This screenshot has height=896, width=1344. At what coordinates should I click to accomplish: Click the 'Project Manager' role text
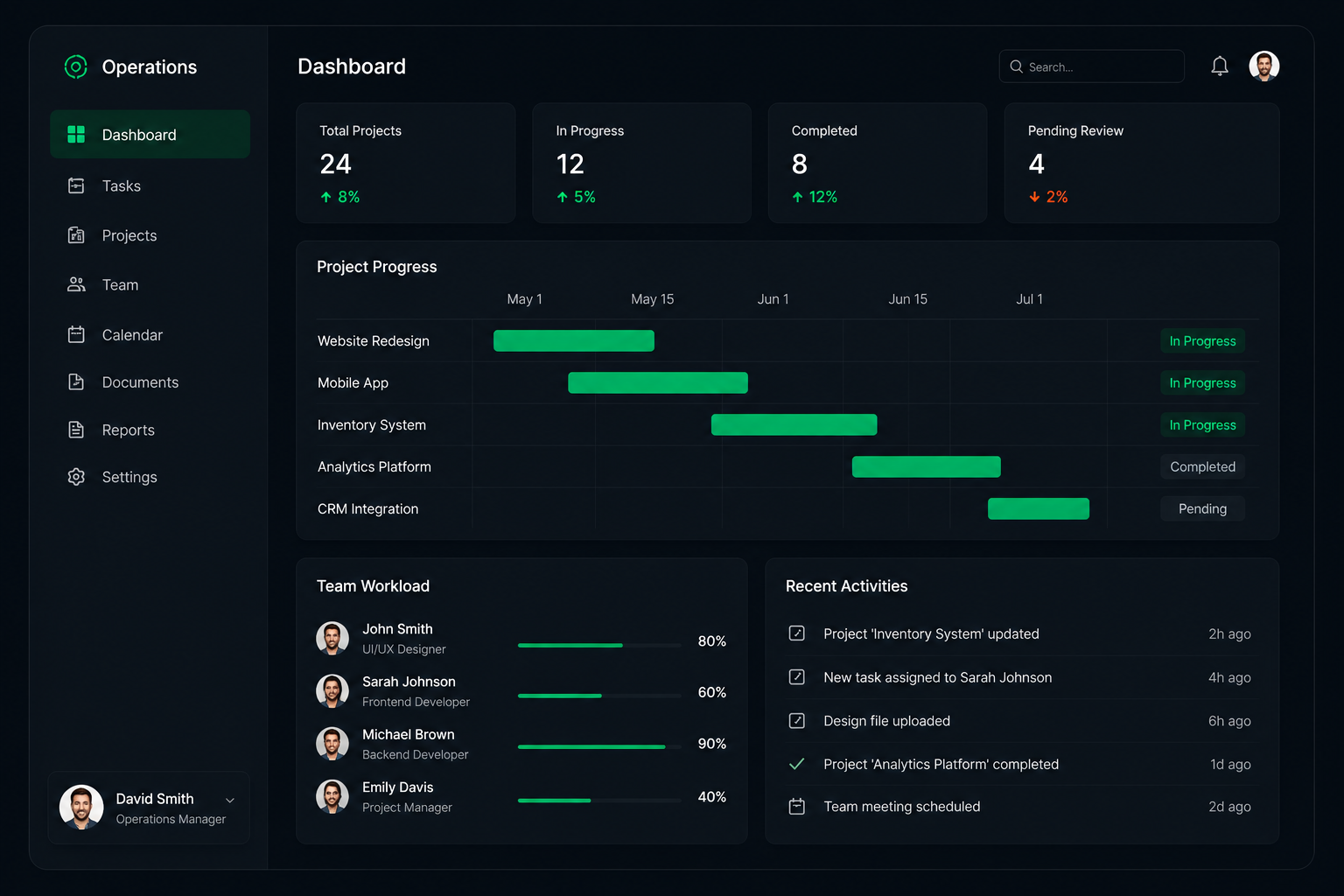407,808
